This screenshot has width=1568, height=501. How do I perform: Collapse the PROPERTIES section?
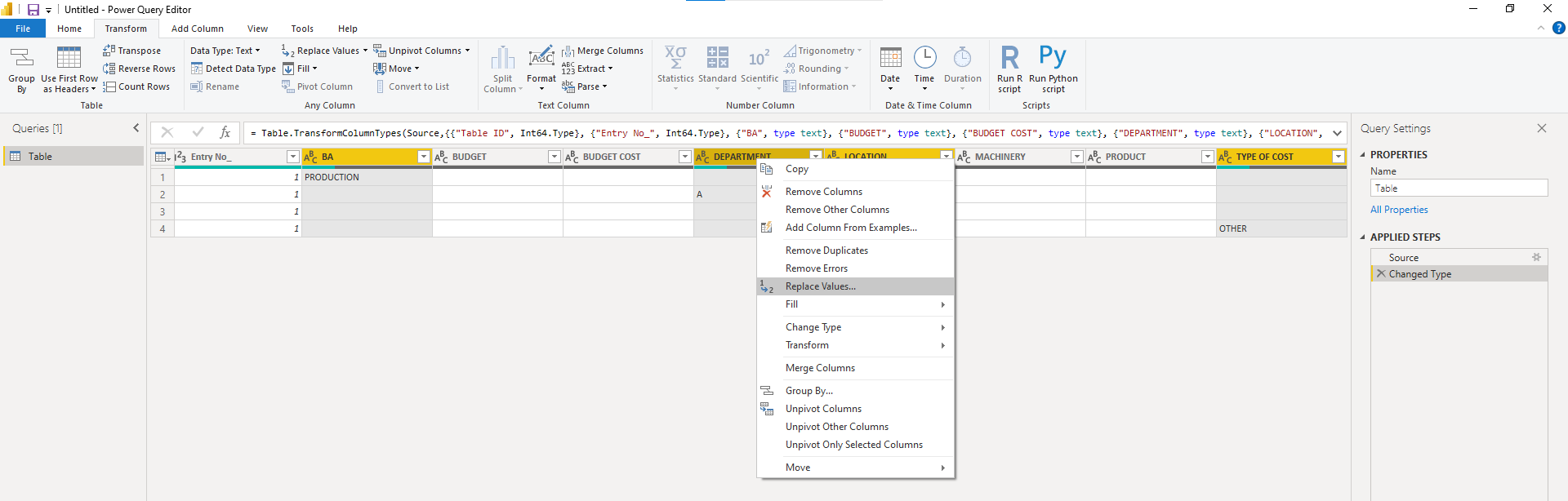(1362, 154)
